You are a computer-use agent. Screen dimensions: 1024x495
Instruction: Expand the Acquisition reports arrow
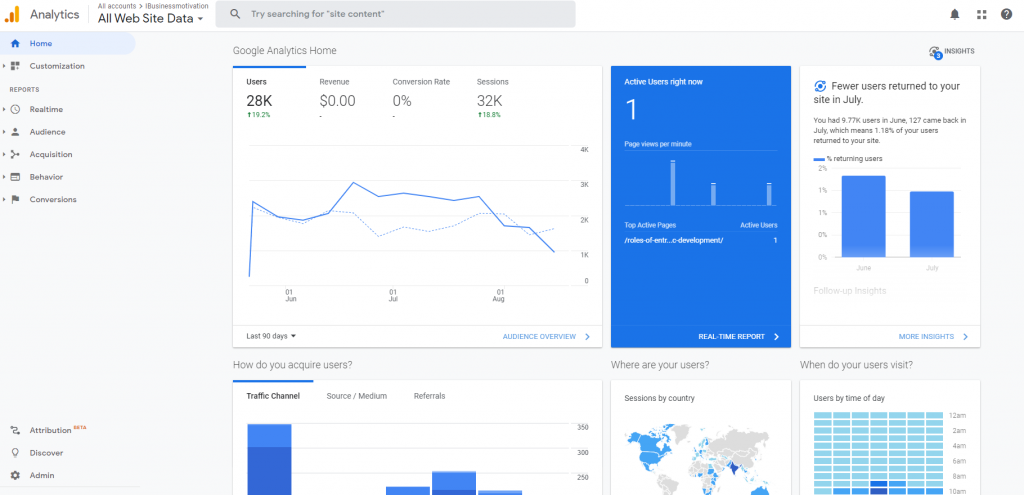pos(4,155)
